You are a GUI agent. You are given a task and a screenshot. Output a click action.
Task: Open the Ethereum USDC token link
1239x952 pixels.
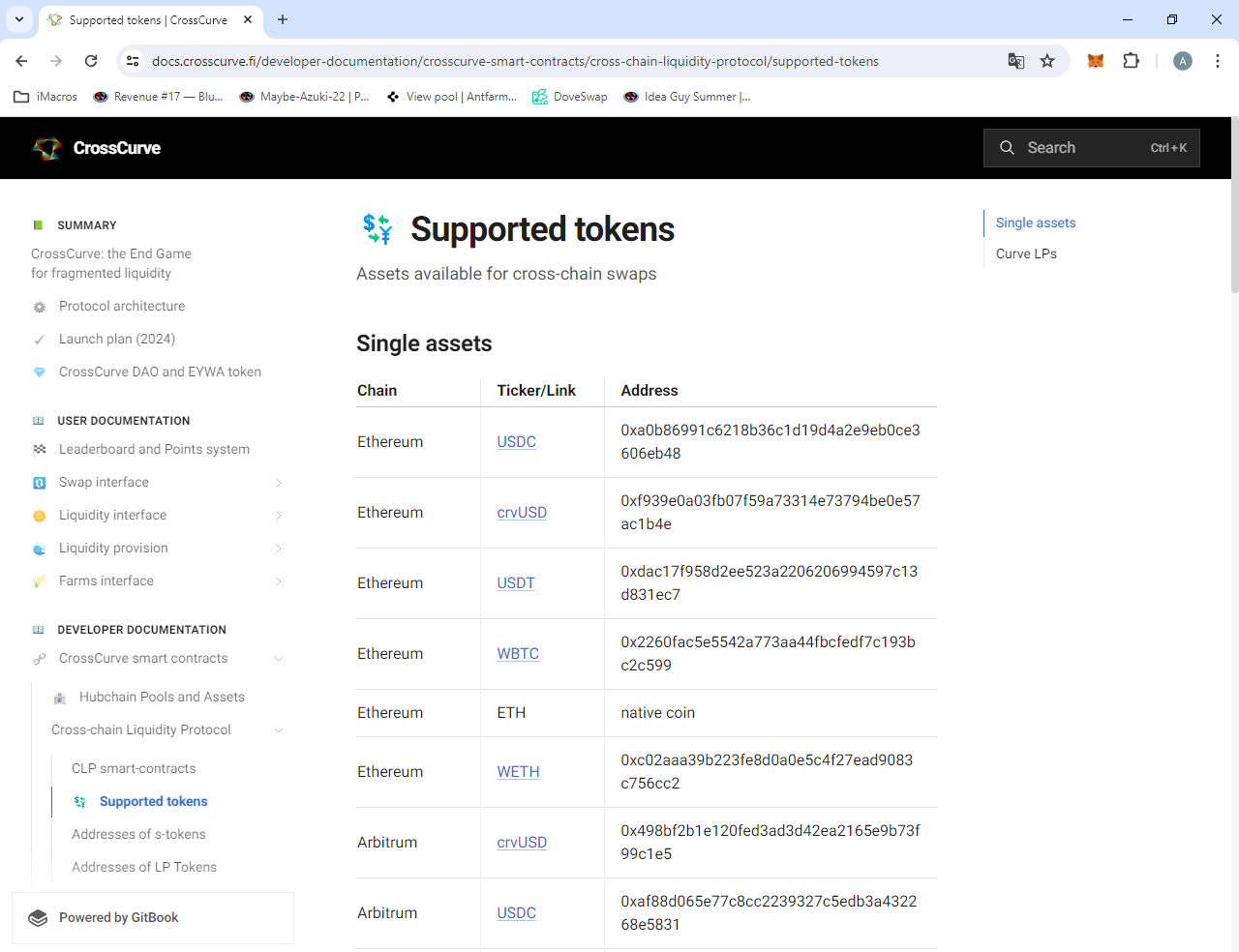[516, 442]
